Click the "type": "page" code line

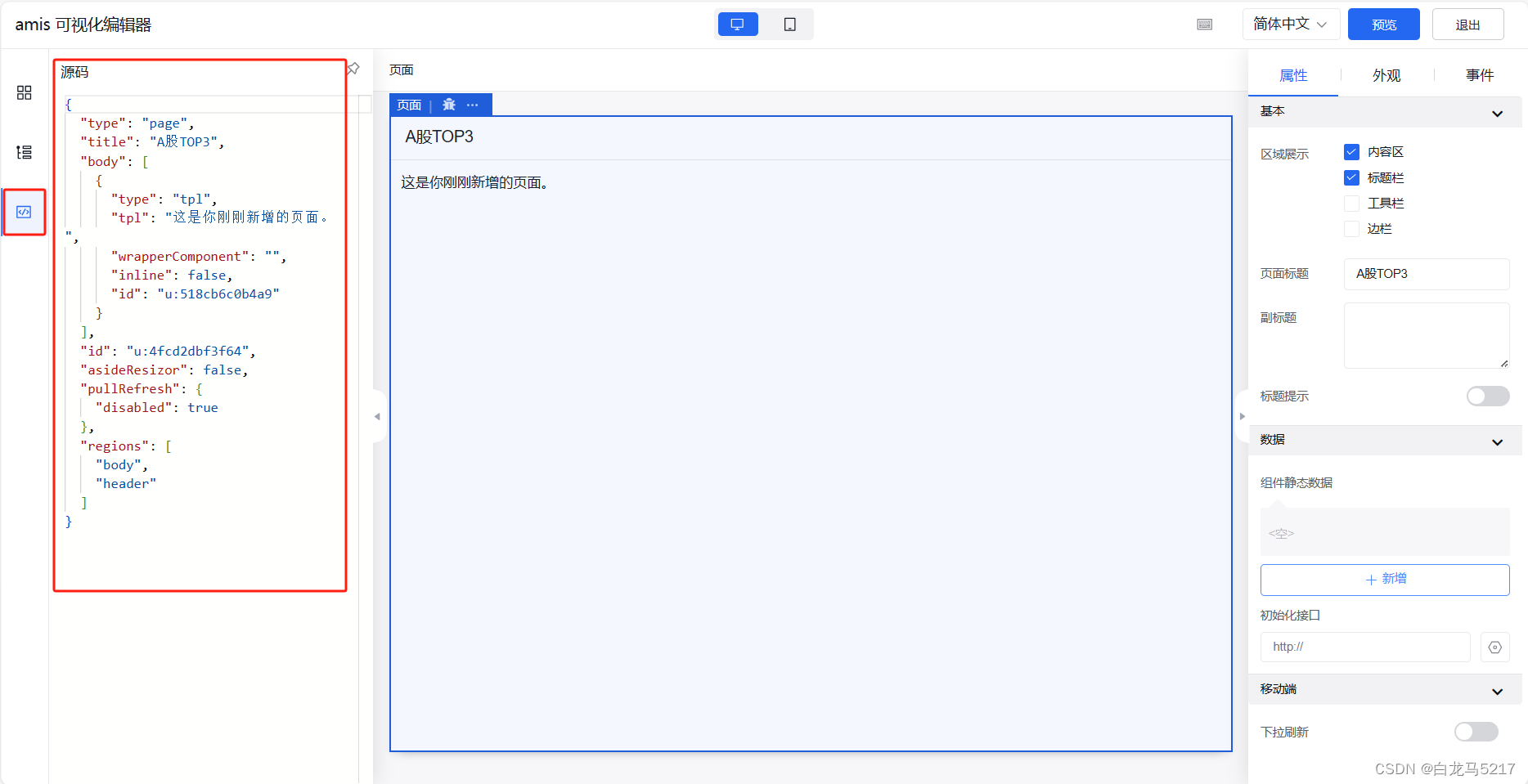coord(137,123)
